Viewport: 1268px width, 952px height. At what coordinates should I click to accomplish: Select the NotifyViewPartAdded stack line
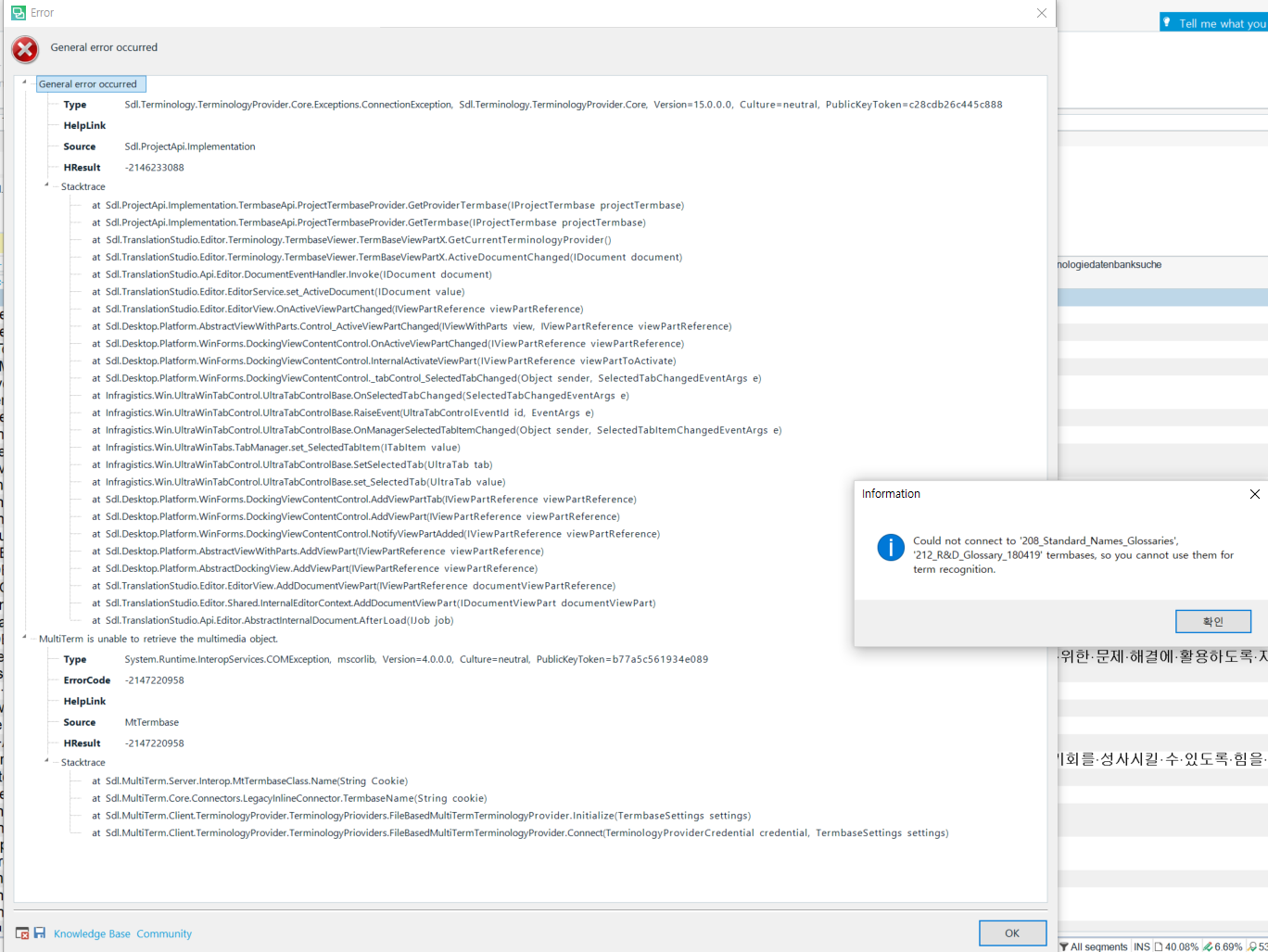click(x=376, y=534)
